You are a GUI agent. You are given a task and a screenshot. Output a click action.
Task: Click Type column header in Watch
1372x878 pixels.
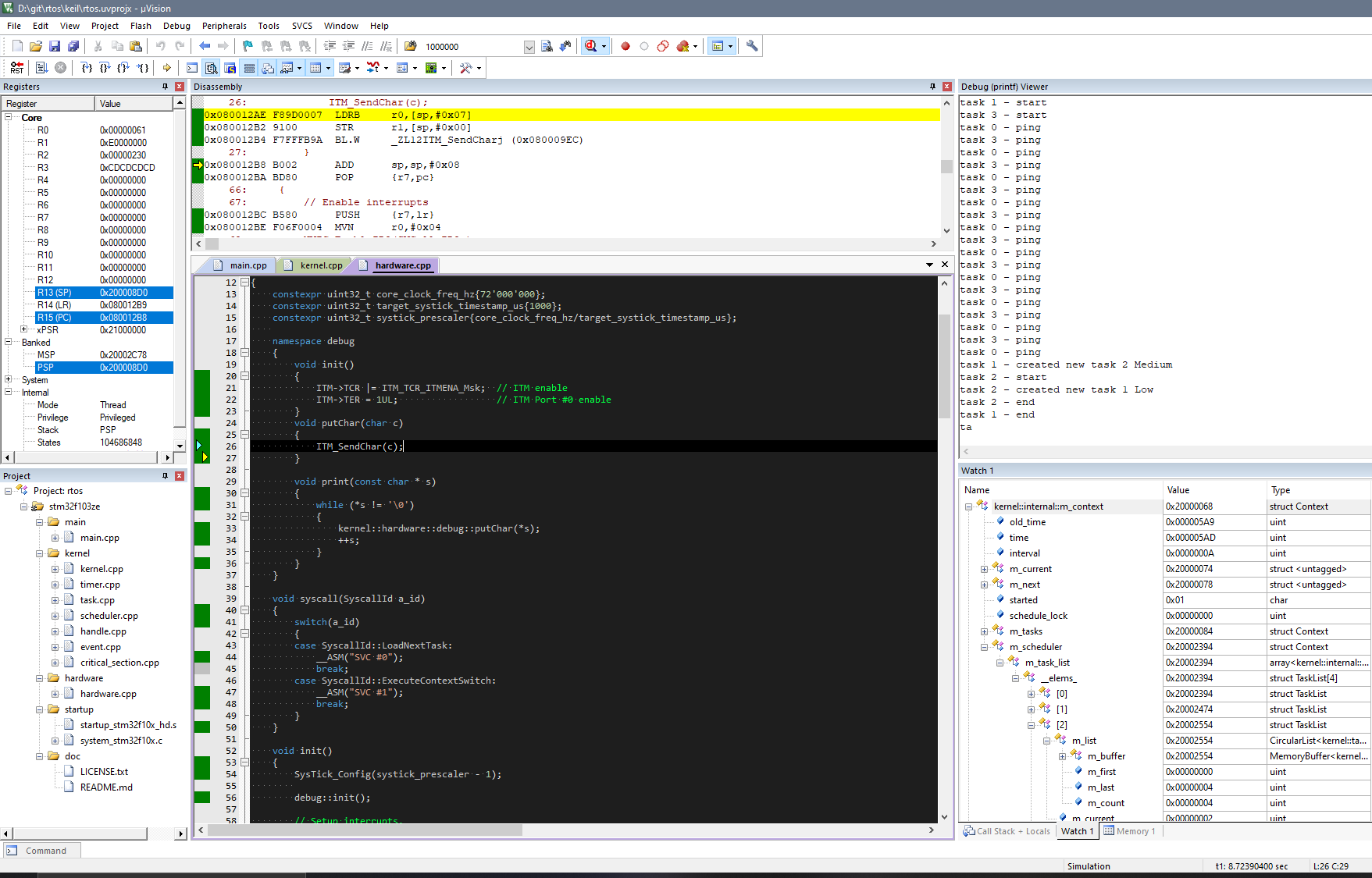pos(1317,490)
